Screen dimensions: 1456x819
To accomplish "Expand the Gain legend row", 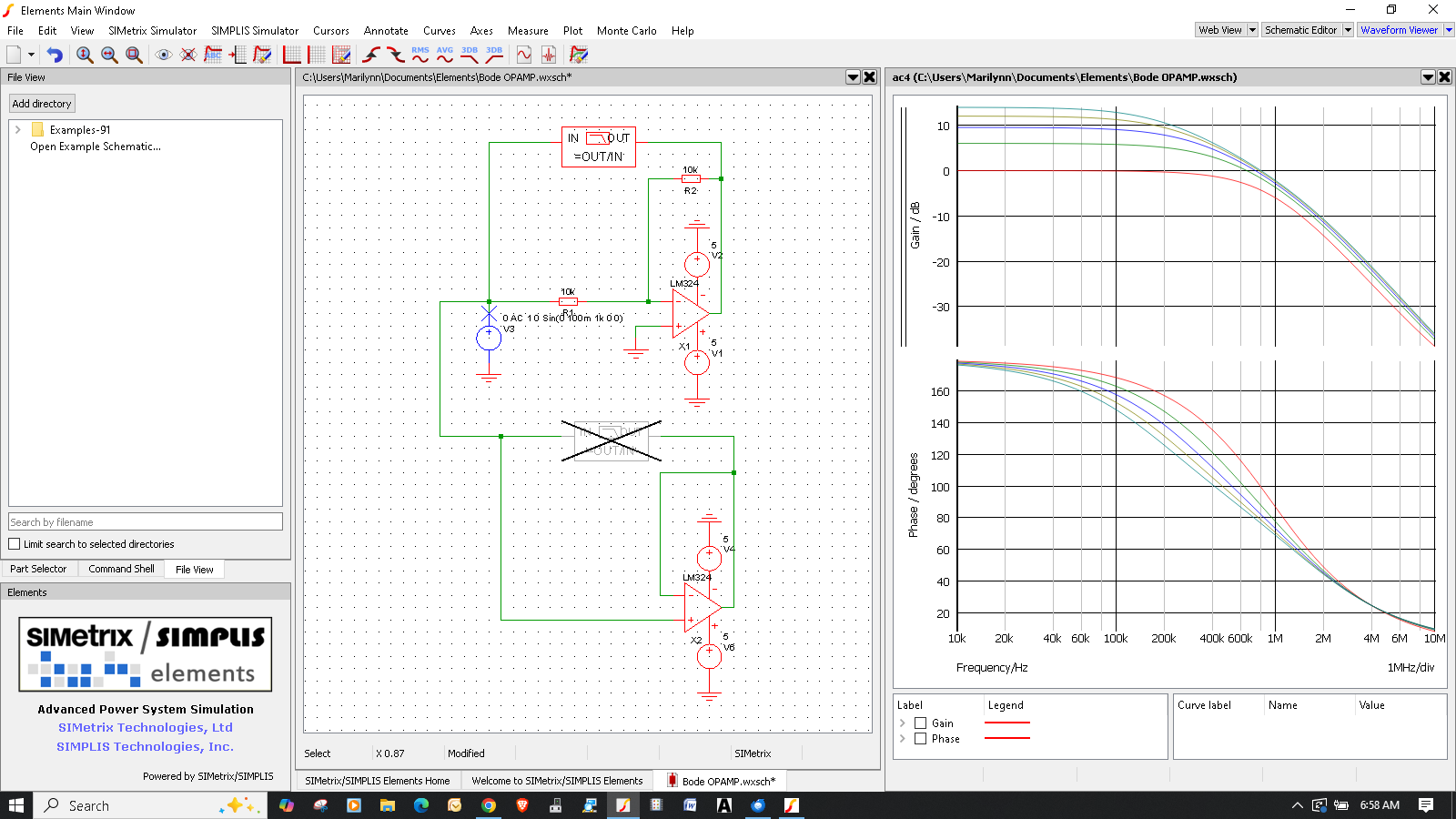I will pos(903,723).
